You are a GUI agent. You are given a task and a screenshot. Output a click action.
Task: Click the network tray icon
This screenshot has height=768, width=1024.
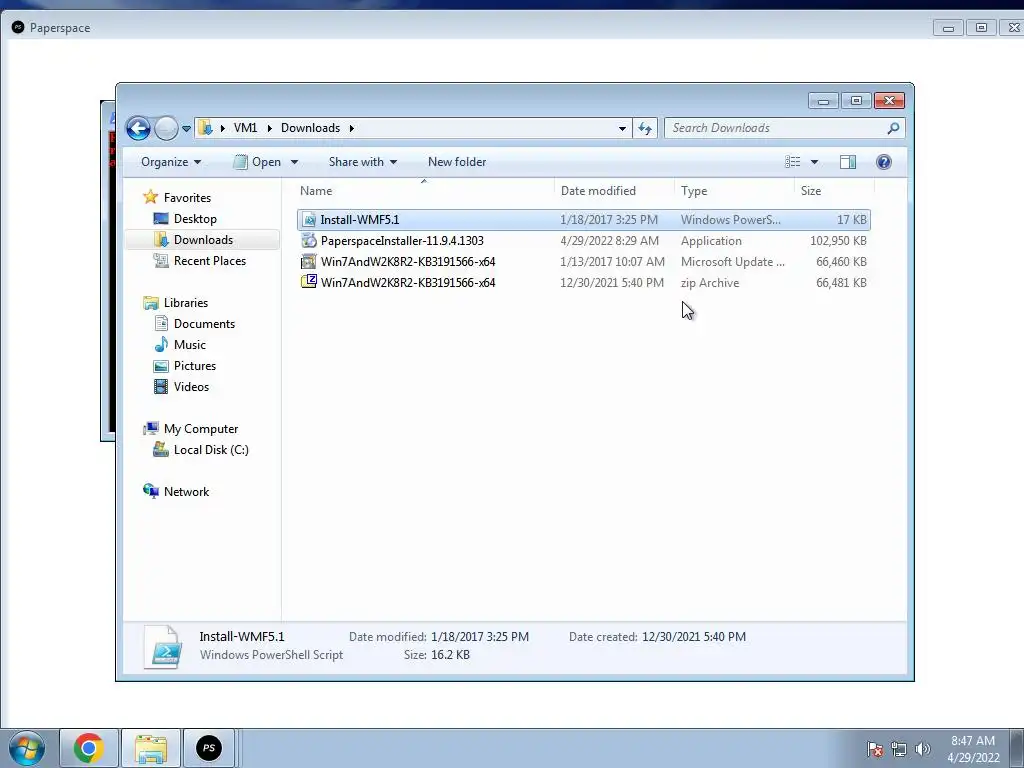point(899,749)
